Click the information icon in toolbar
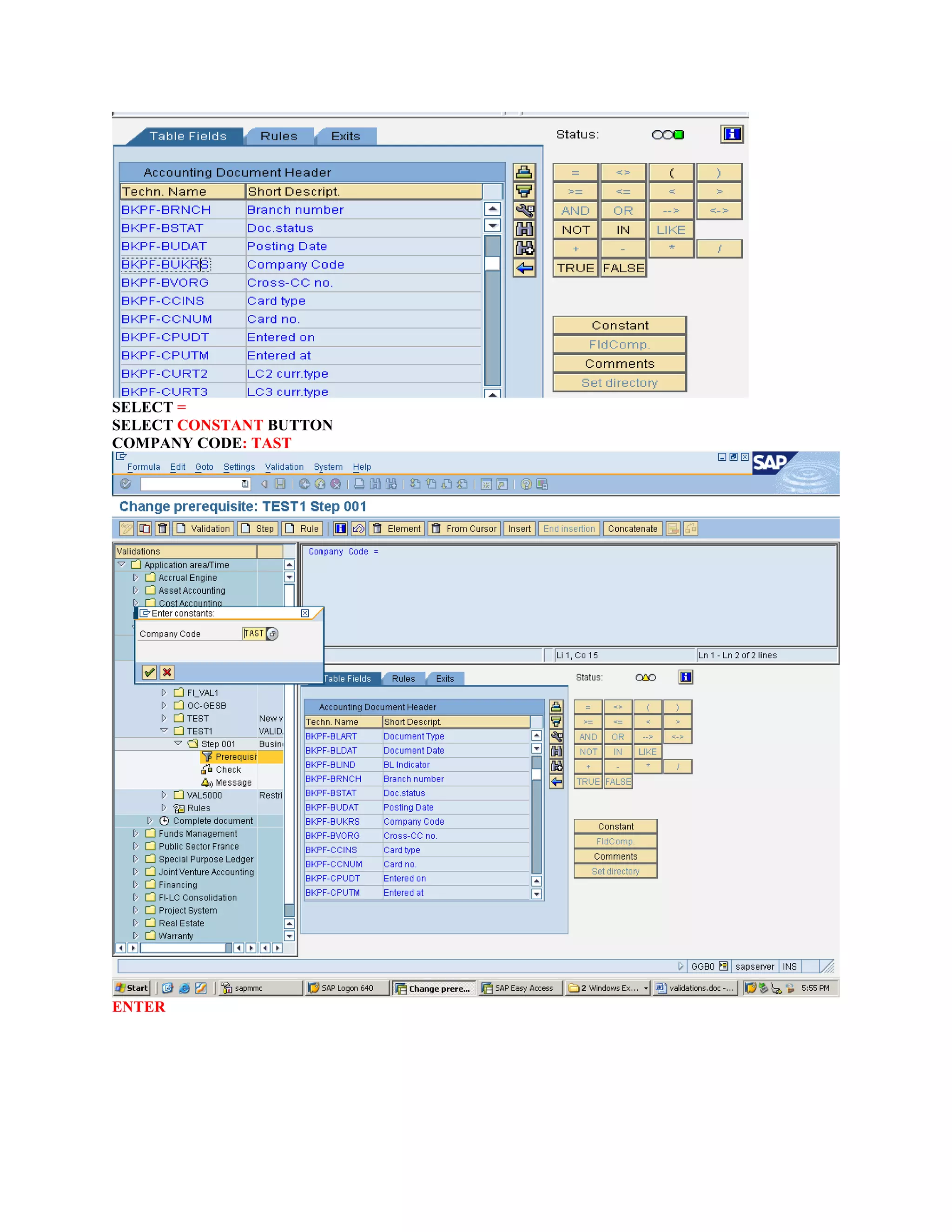 tap(341, 529)
